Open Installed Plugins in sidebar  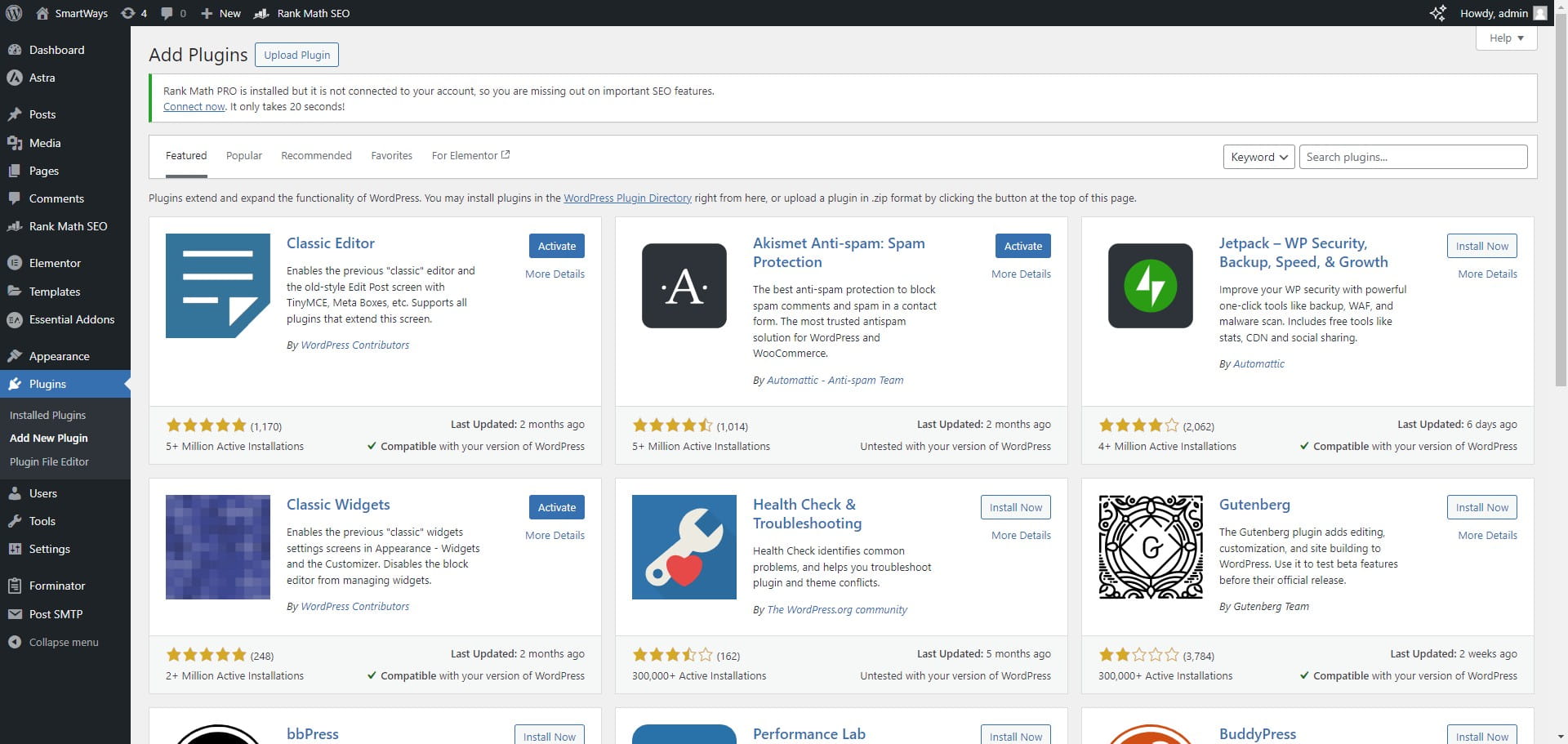47,415
